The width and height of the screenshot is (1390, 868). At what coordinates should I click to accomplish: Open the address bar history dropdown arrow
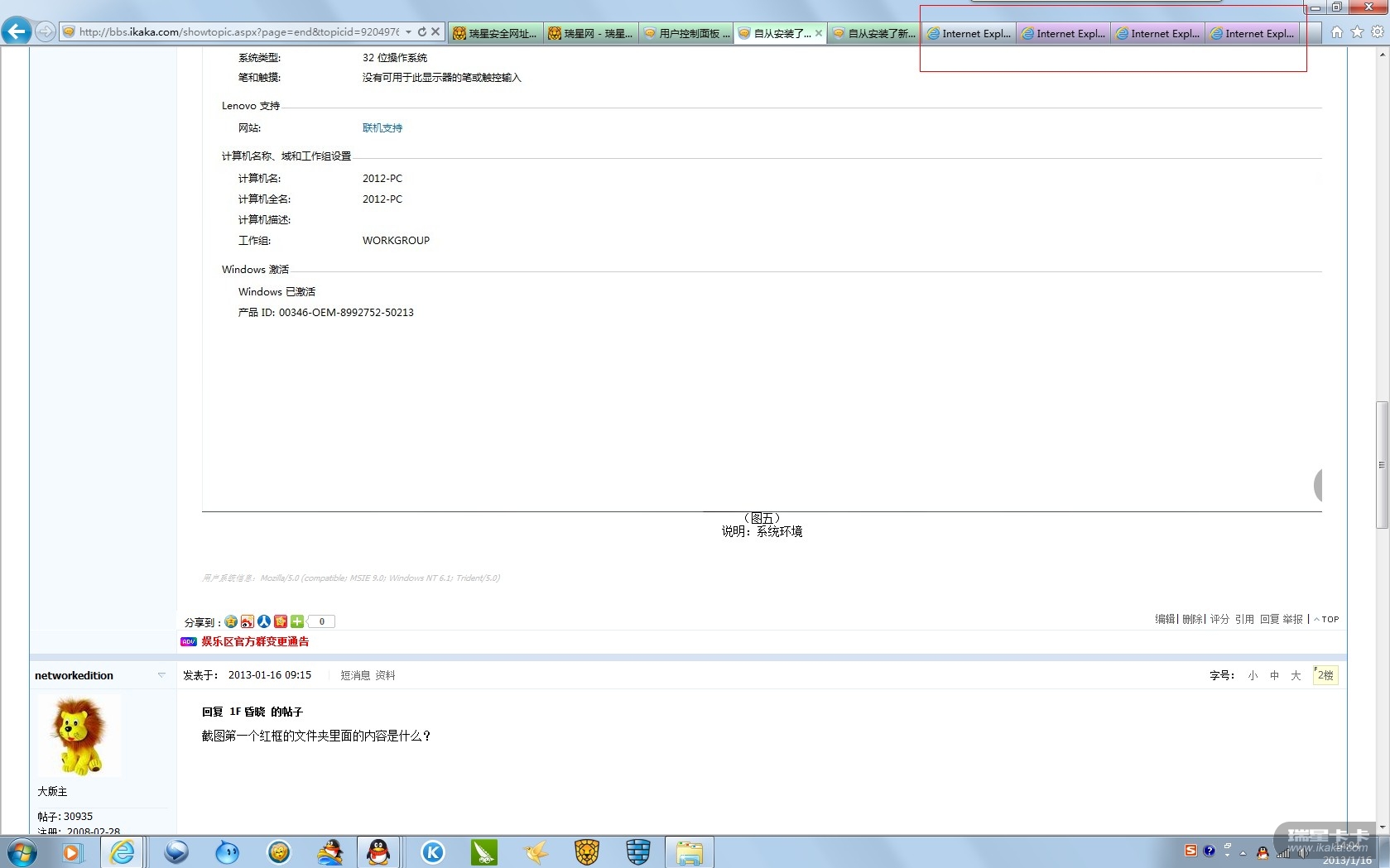click(x=408, y=32)
